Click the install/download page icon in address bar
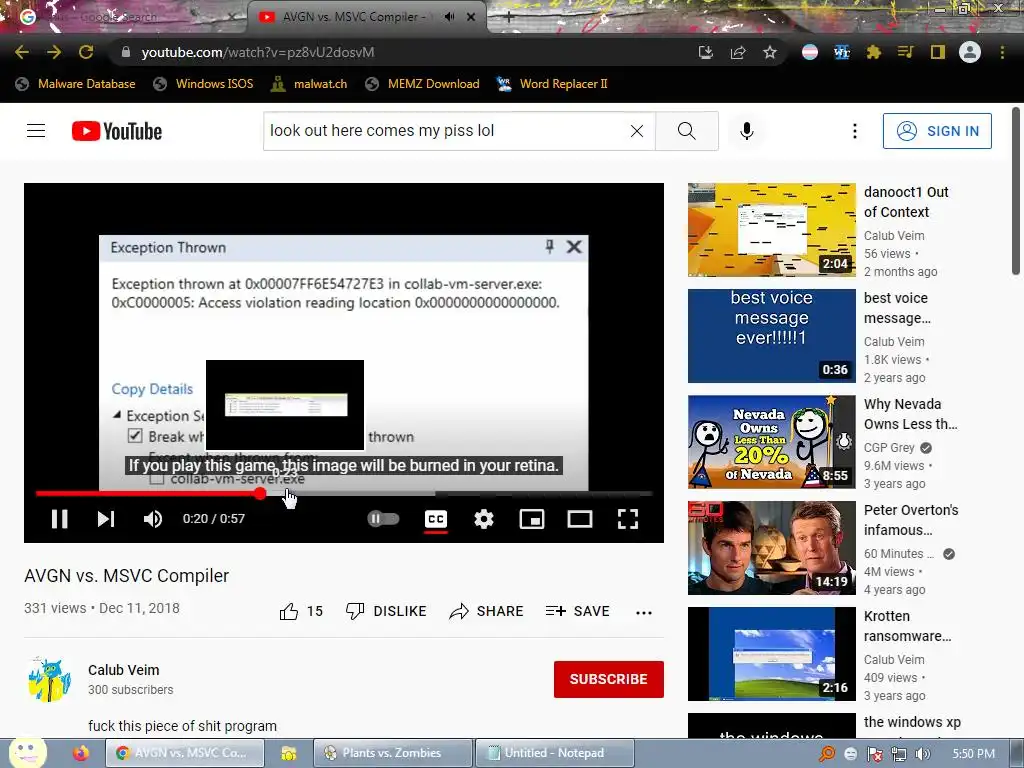The image size is (1024, 768). tap(705, 52)
